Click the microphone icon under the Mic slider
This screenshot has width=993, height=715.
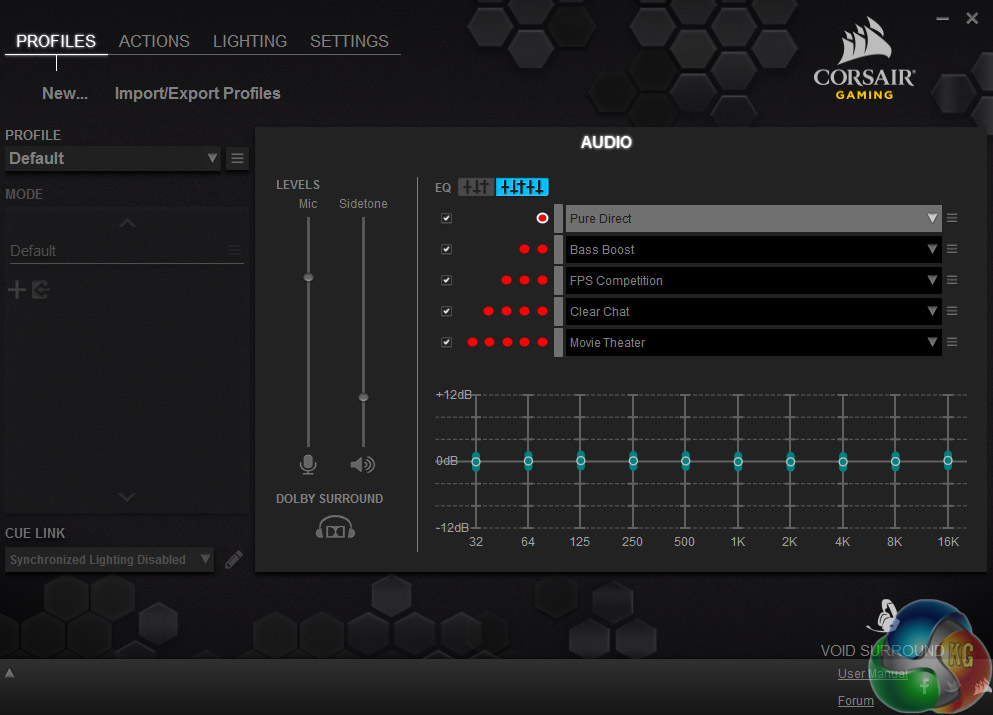pyautogui.click(x=307, y=464)
